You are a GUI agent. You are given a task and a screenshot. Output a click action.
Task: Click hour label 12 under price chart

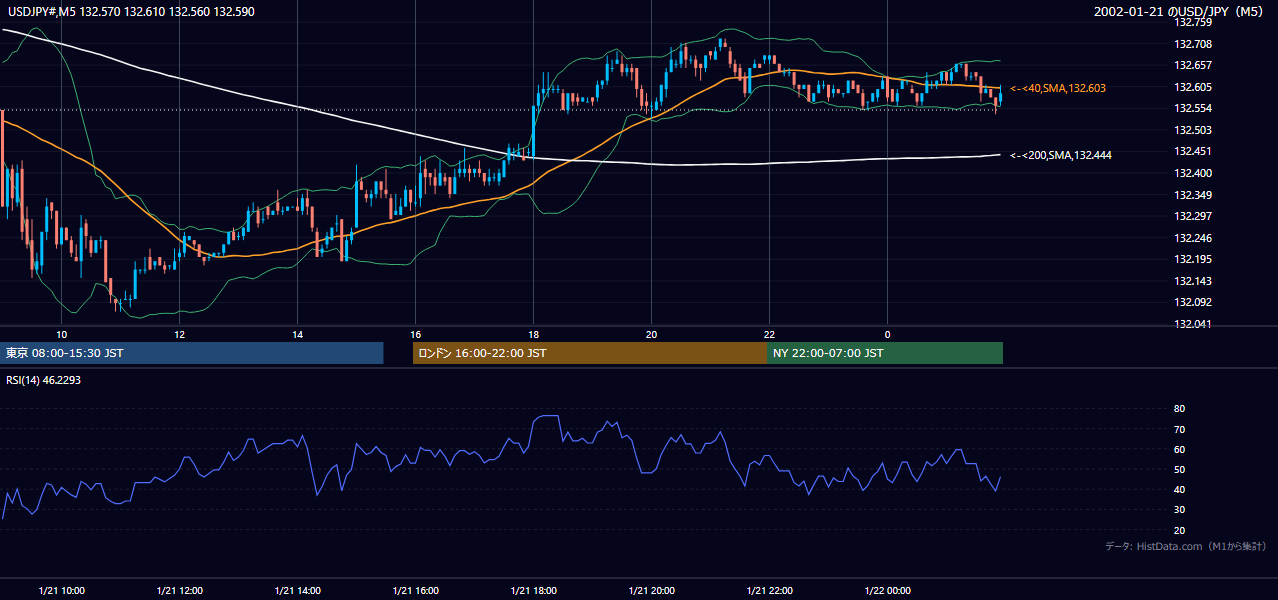(180, 334)
